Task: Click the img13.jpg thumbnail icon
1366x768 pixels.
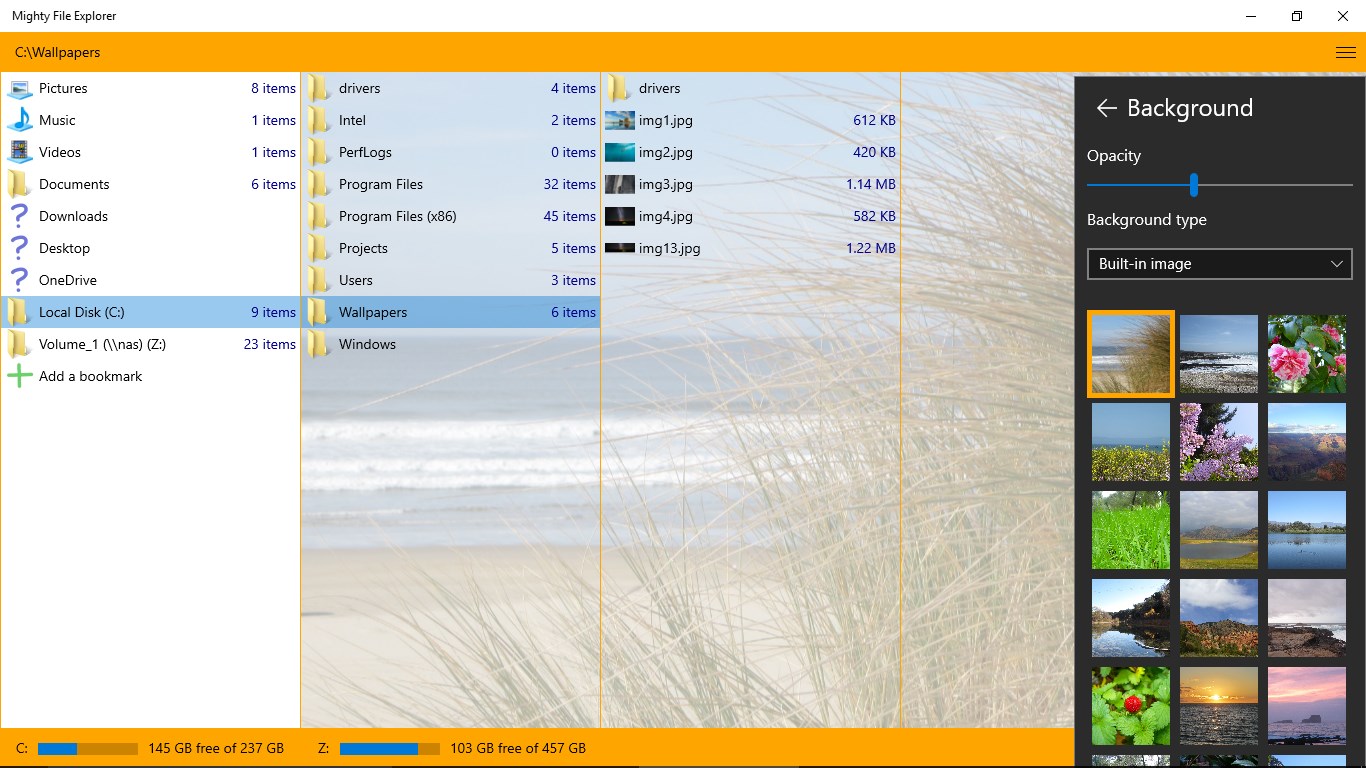Action: coord(620,248)
